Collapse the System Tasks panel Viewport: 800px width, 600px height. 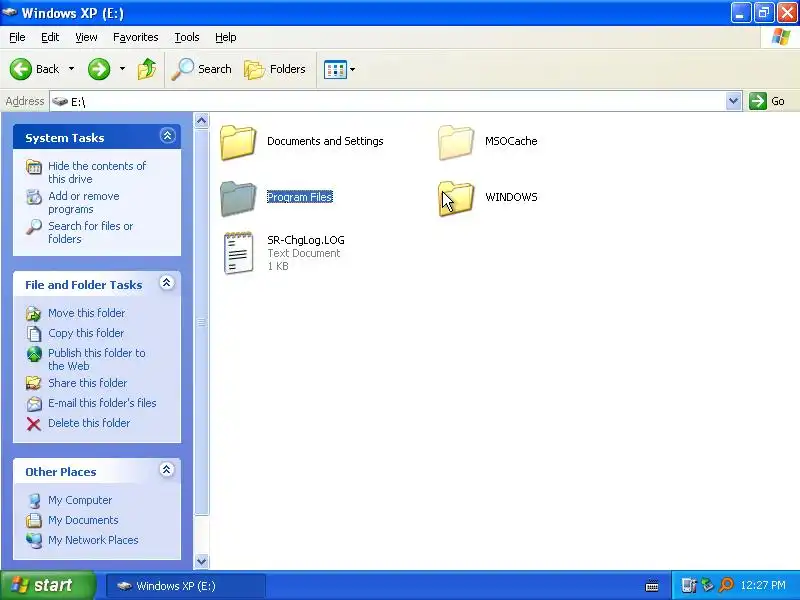(167, 136)
